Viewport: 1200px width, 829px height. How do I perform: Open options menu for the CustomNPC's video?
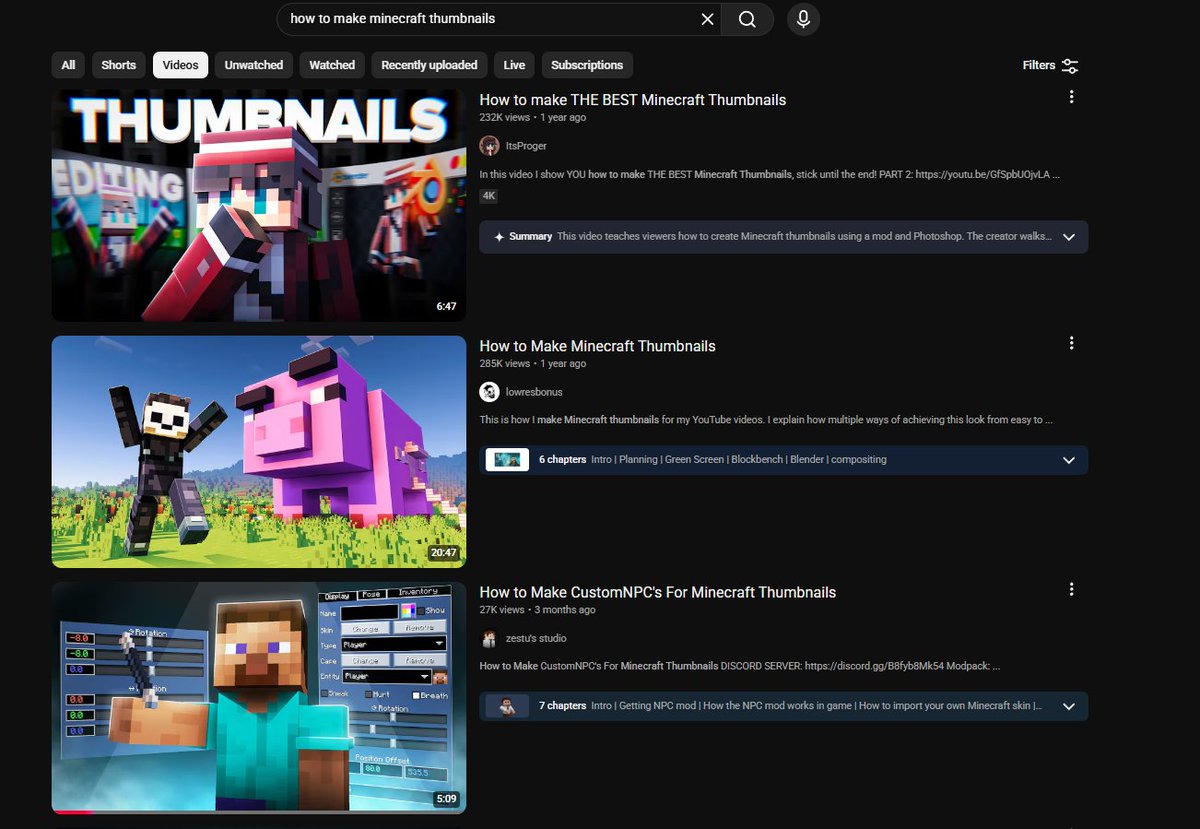click(x=1072, y=589)
